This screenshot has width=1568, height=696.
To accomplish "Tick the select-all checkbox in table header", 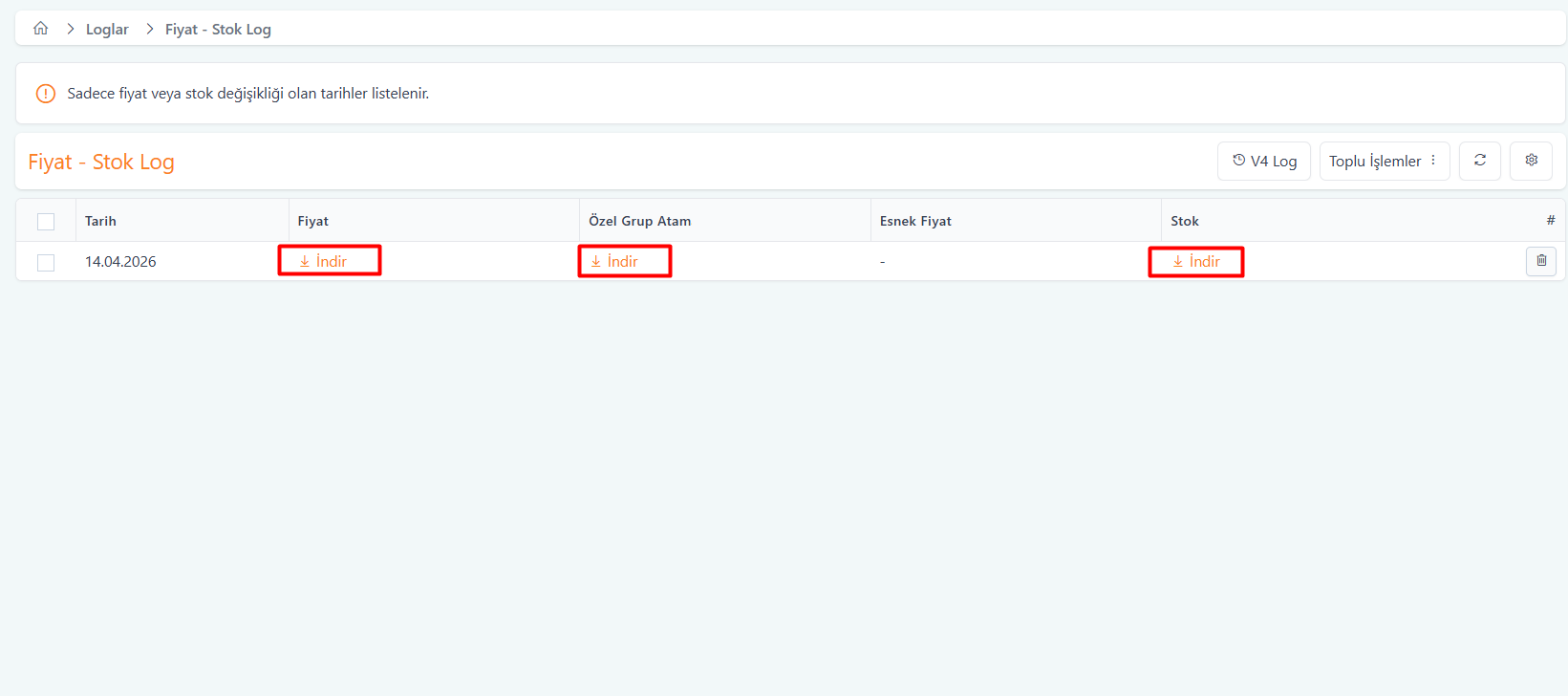I will click(x=46, y=222).
